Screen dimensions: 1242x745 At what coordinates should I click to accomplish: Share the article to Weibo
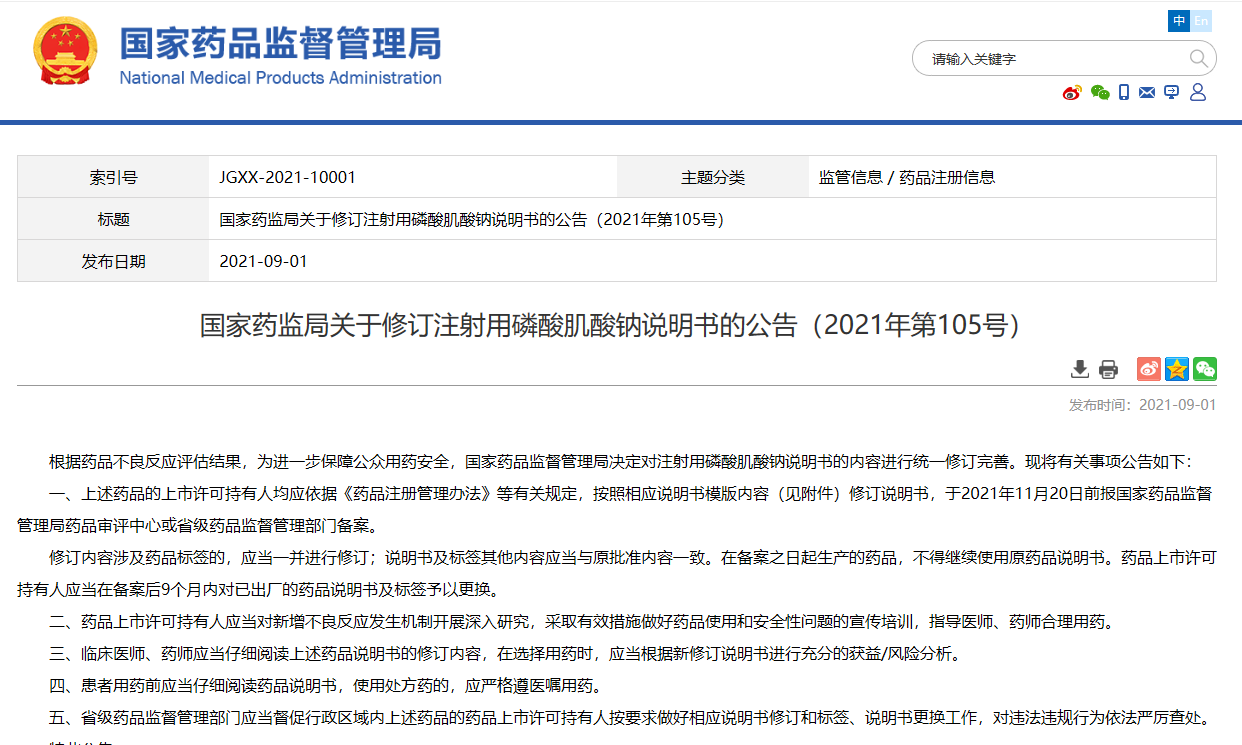[1149, 369]
